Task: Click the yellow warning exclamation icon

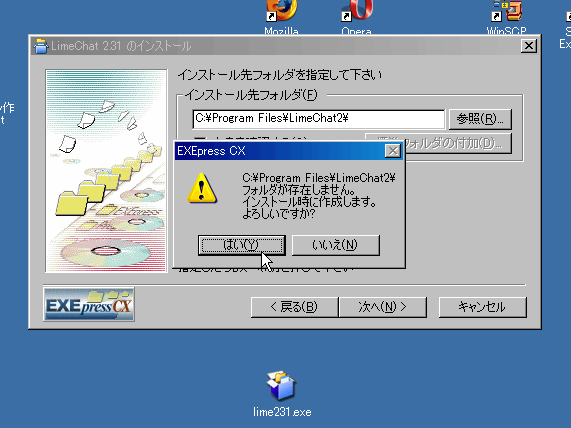Action: tap(202, 188)
